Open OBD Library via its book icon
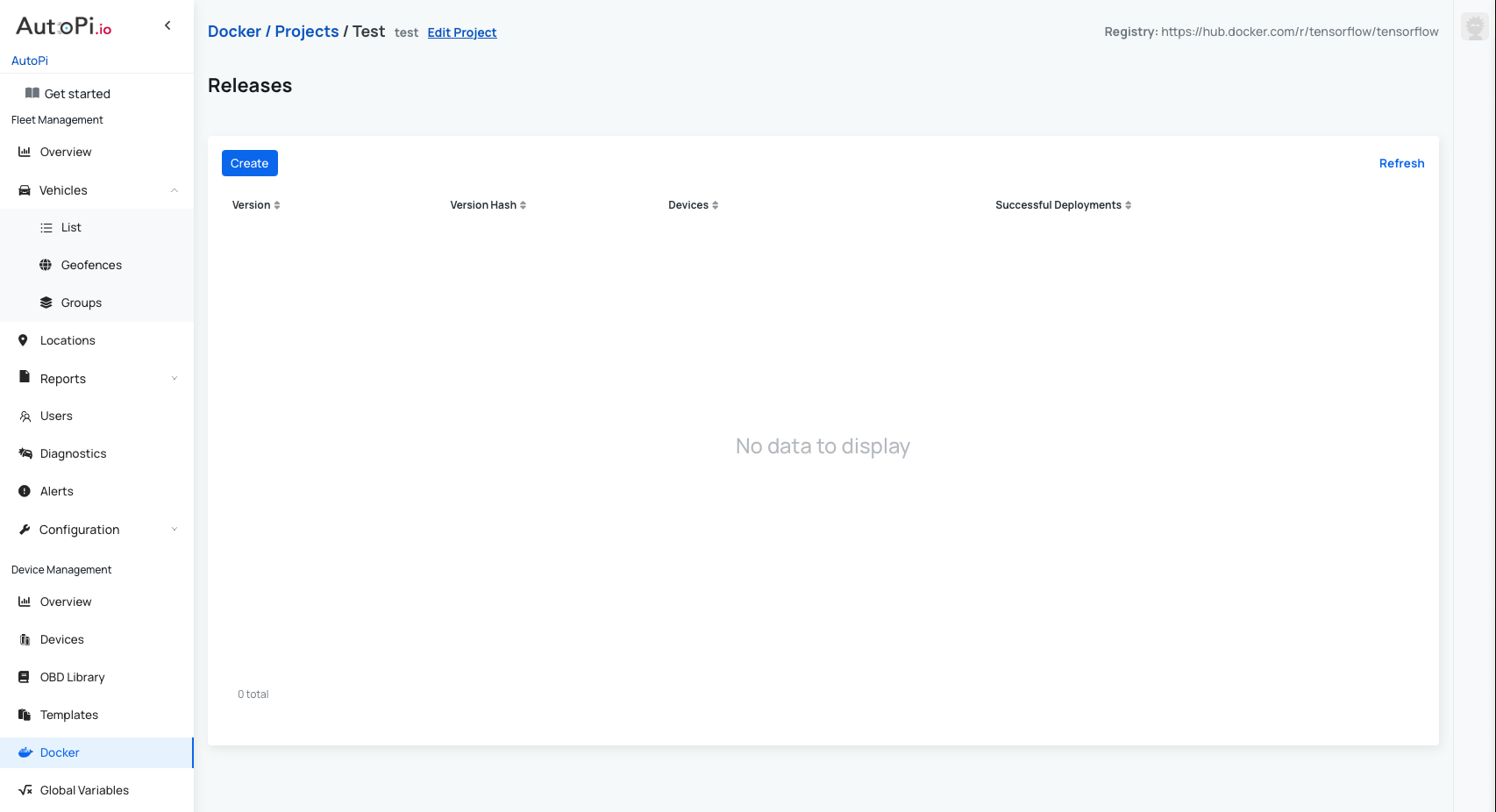Viewport: 1496px width, 812px height. tap(24, 677)
